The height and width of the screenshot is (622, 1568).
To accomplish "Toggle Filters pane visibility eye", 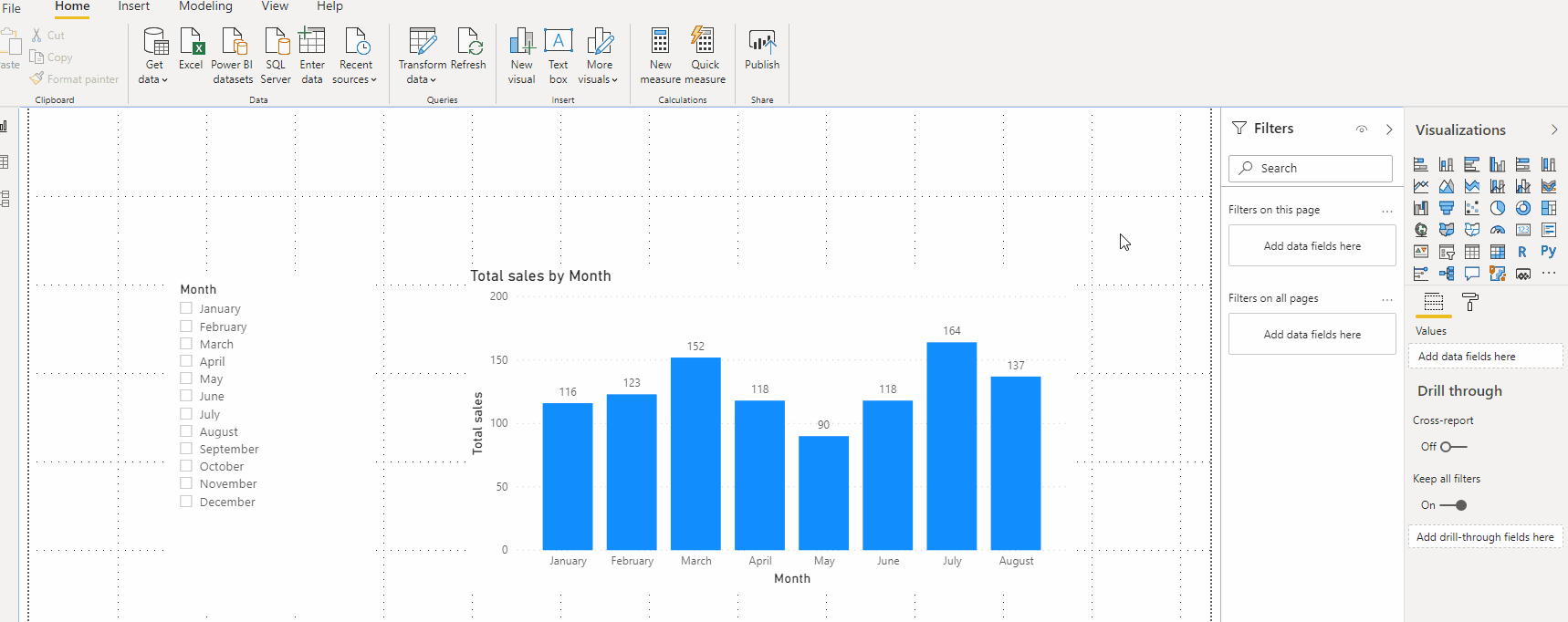I will click(1362, 130).
